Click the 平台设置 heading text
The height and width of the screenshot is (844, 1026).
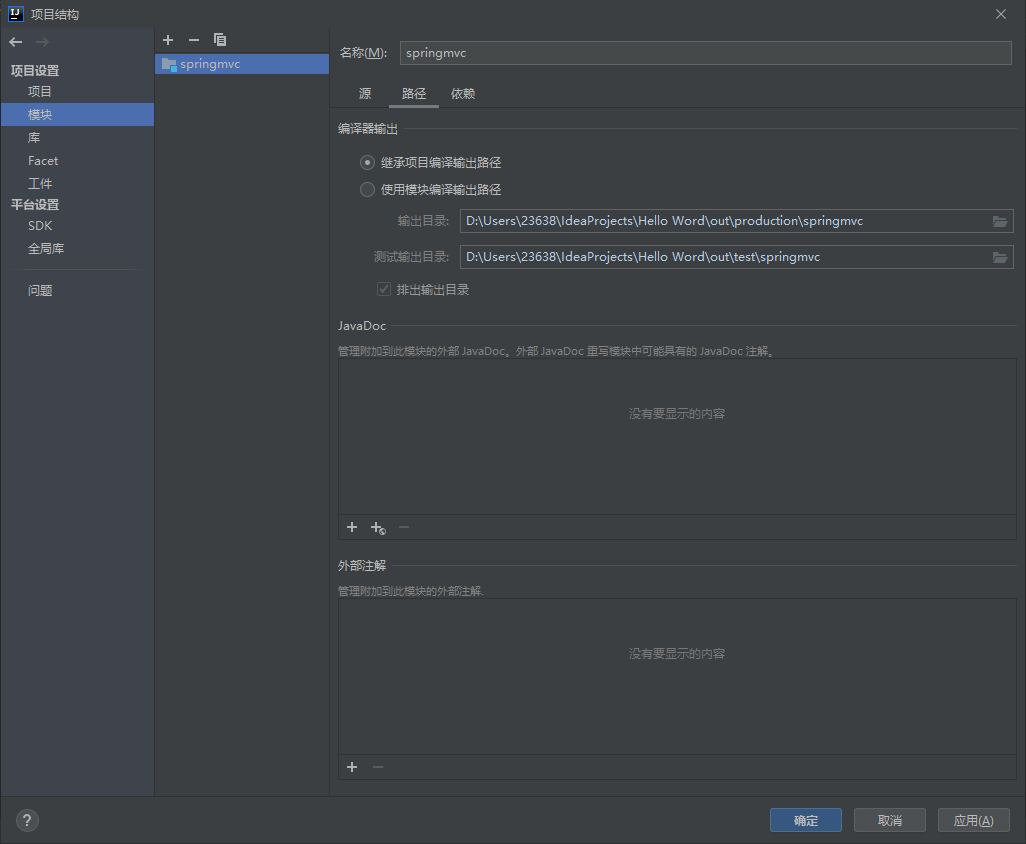tap(35, 205)
